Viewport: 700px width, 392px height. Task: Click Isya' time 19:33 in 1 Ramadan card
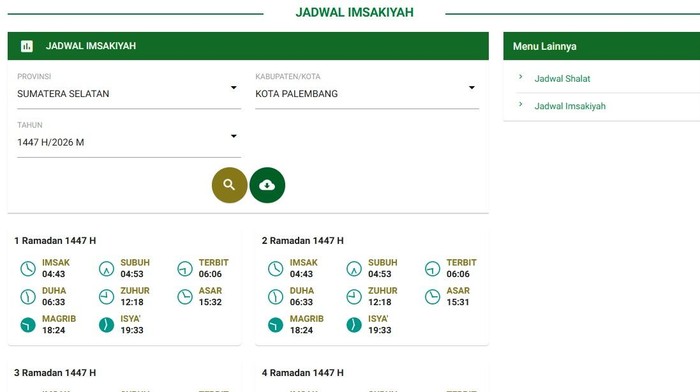[x=132, y=330]
